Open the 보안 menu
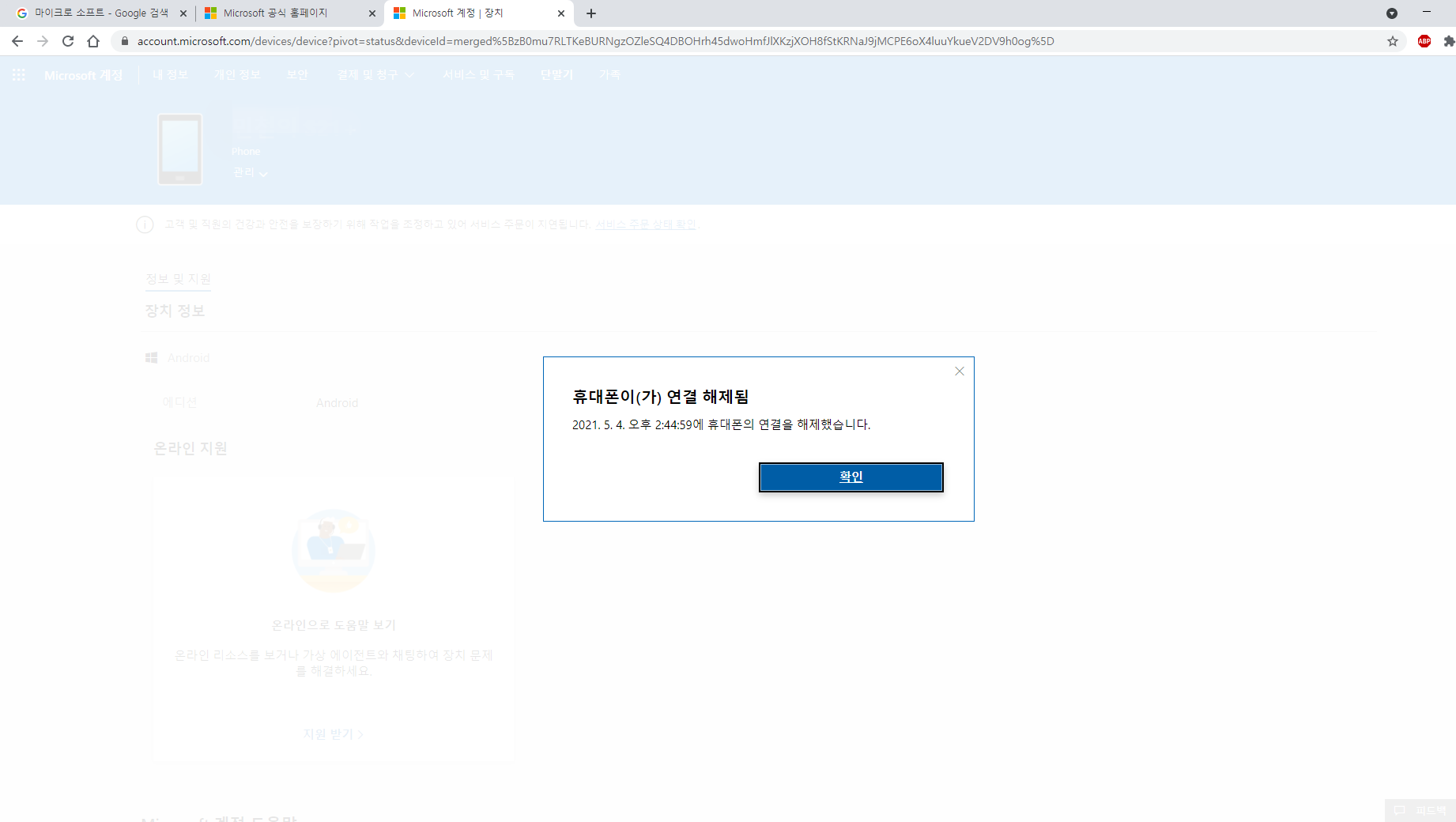 coord(297,74)
